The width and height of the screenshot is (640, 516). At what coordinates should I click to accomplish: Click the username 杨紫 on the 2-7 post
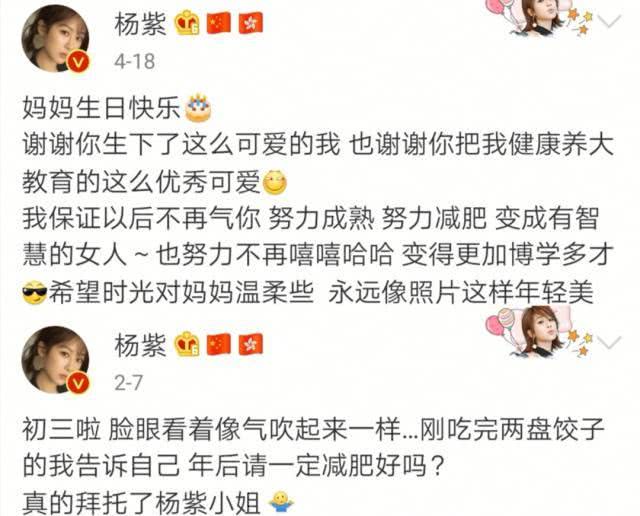(x=140, y=345)
